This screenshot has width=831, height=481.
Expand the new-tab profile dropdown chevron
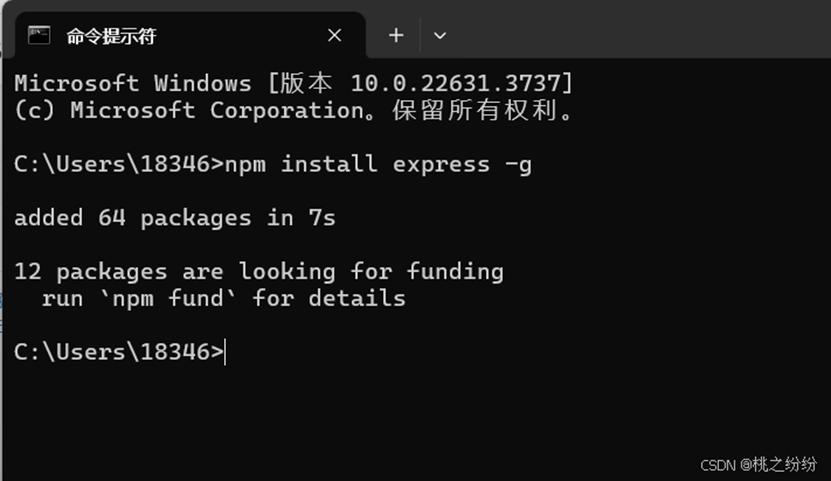coord(440,35)
